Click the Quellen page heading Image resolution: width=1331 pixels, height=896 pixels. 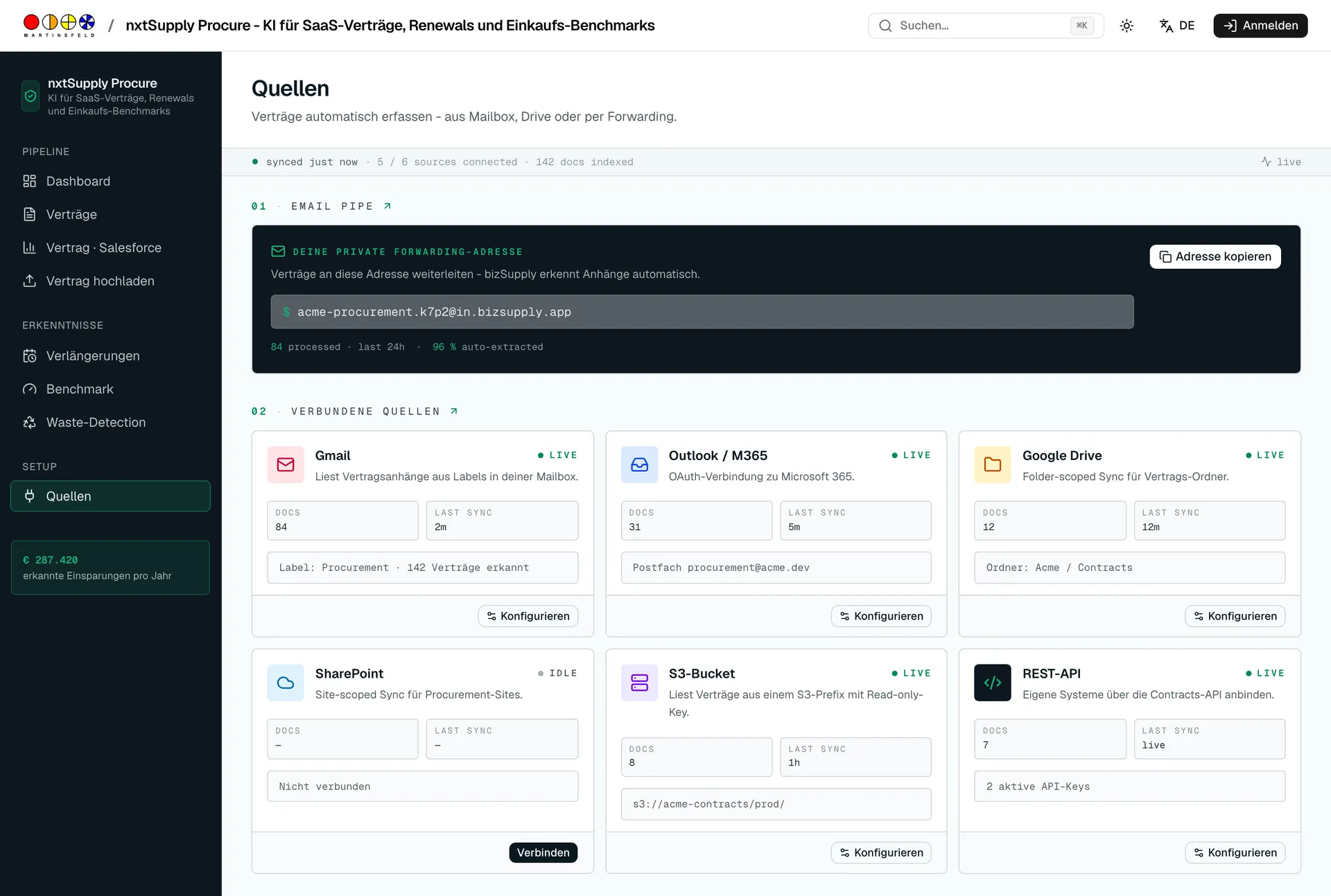click(290, 89)
